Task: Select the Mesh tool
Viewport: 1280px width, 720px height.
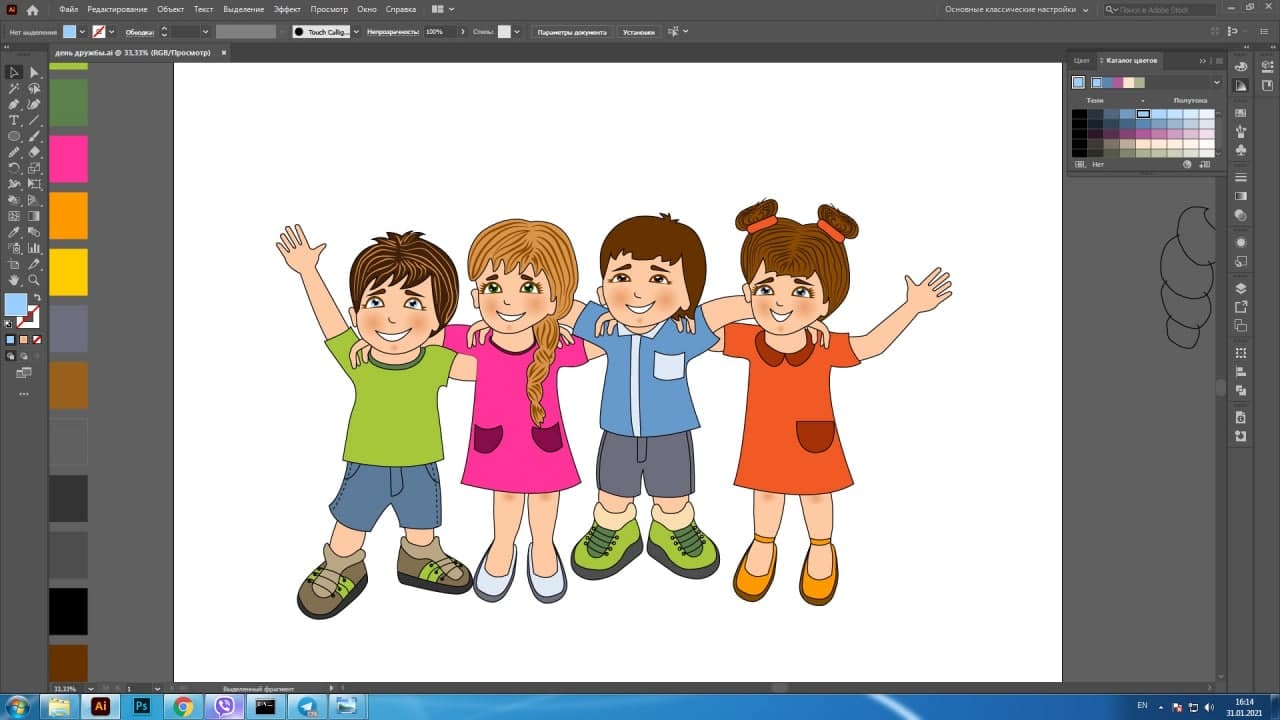Action: (x=14, y=216)
